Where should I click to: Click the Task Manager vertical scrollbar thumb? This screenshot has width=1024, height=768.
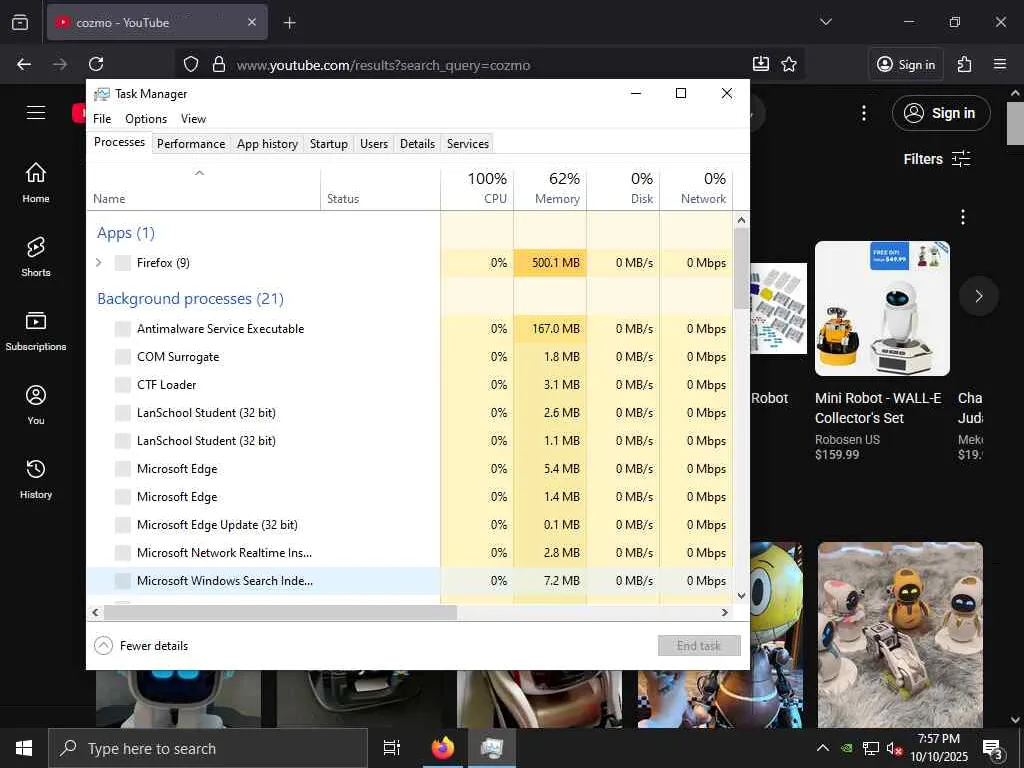[741, 269]
